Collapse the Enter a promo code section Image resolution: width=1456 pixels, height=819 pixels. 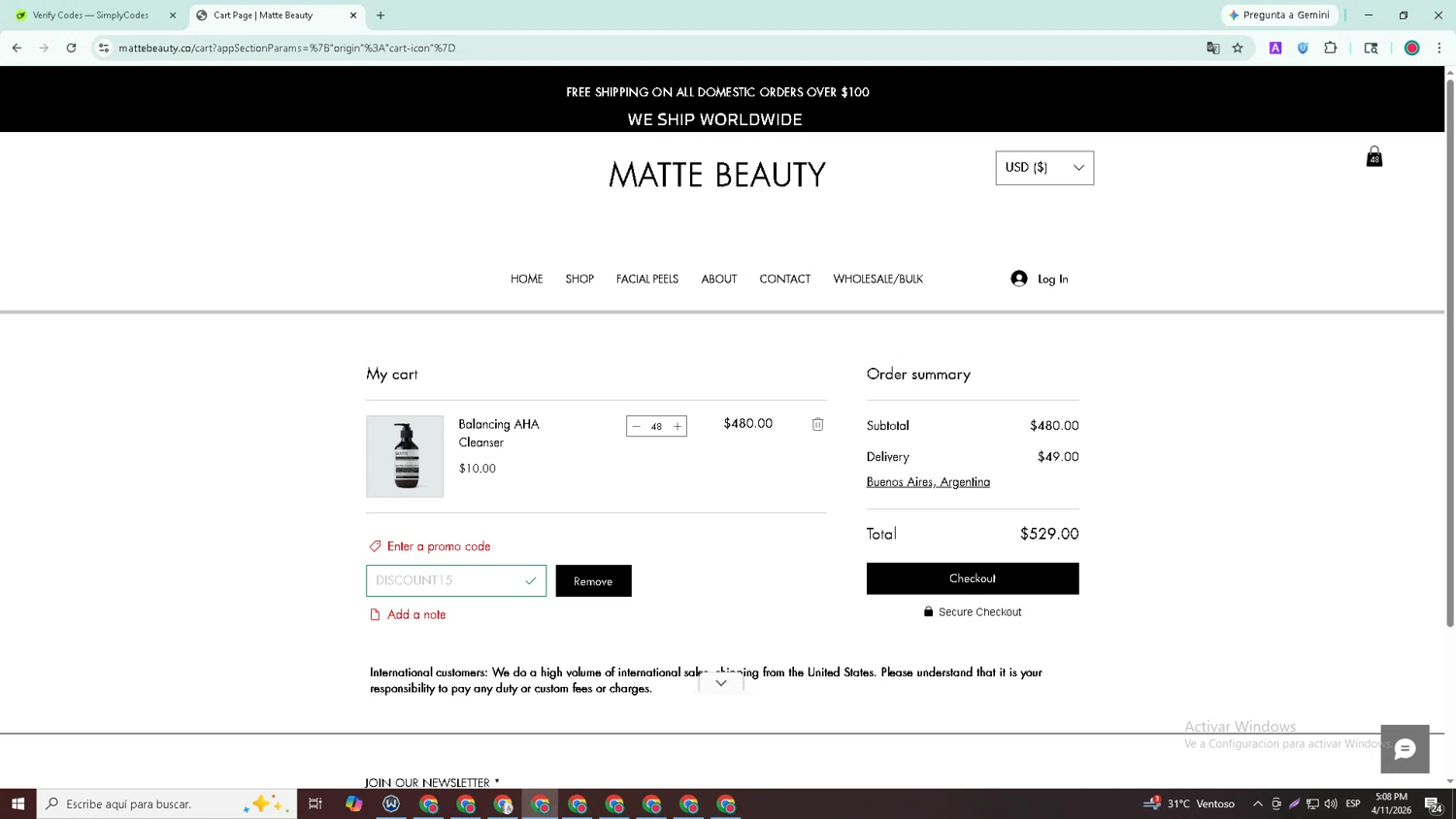click(430, 546)
